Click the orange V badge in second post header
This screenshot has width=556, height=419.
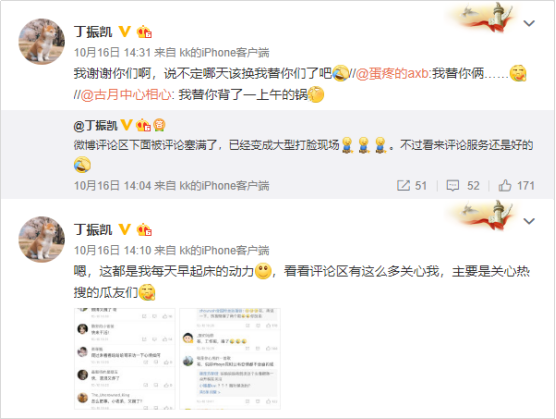click(124, 229)
